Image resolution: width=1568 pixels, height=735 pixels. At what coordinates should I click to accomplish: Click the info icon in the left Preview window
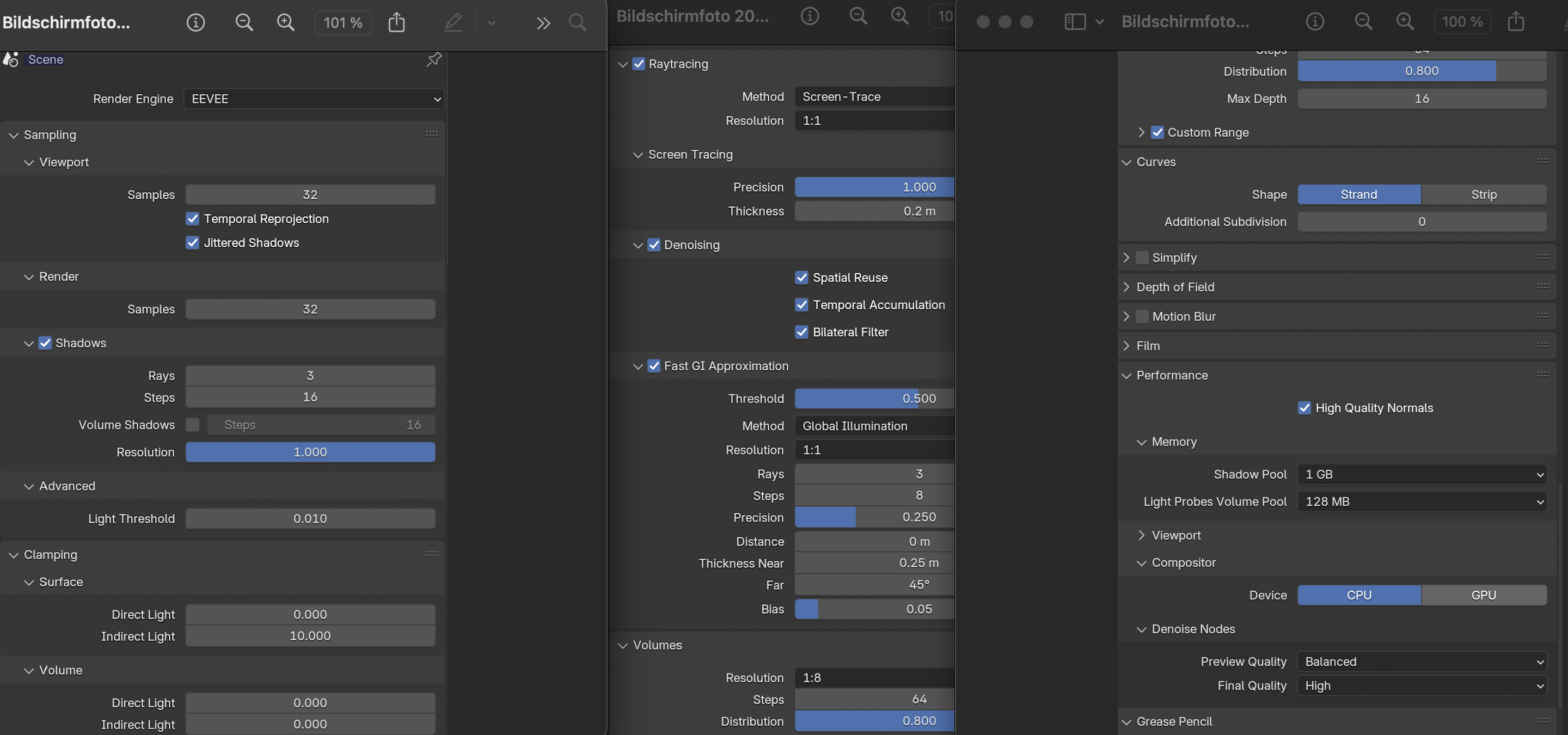pos(195,22)
